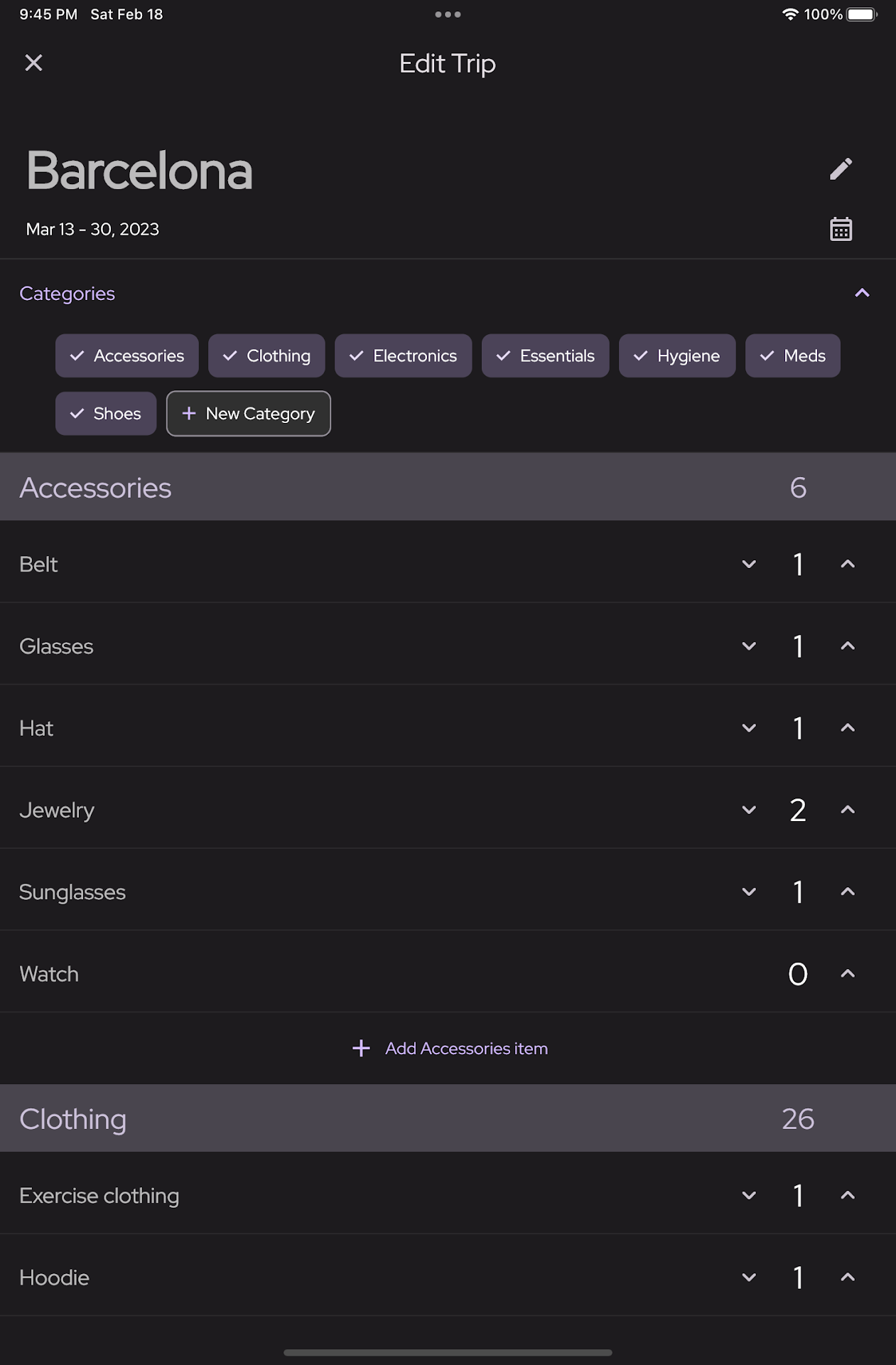Viewport: 896px width, 1365px height.
Task: Increase Exercise clothing quantity
Action: [848, 1196]
